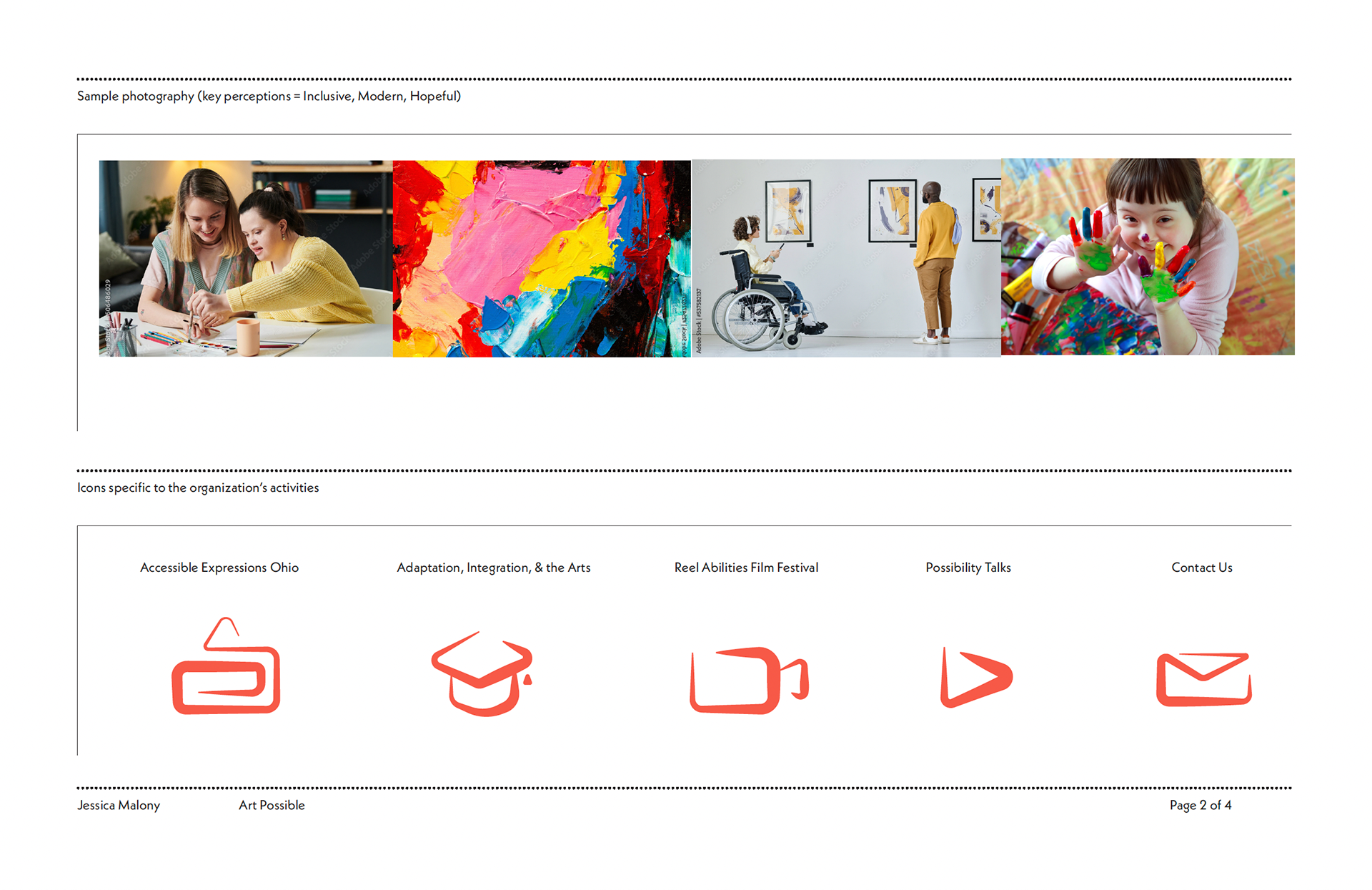This screenshot has width=1372, height=890.
Task: Click the Icons specific to the organization's activities heading
Action: (x=198, y=488)
